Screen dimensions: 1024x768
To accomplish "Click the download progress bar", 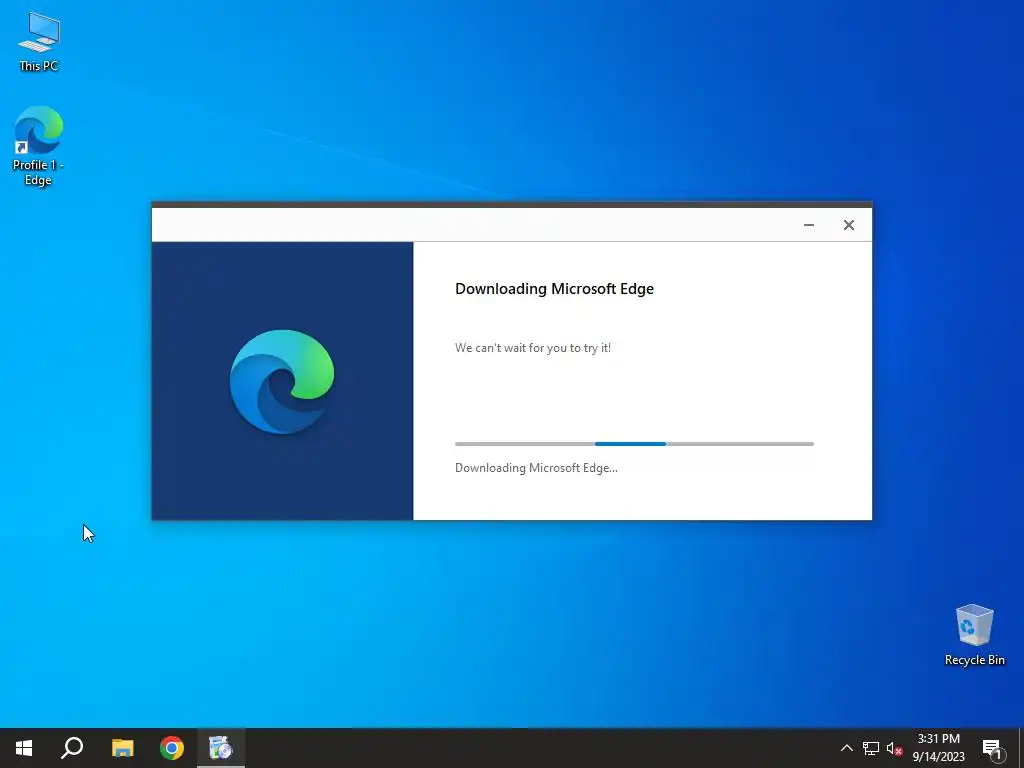I will [634, 443].
